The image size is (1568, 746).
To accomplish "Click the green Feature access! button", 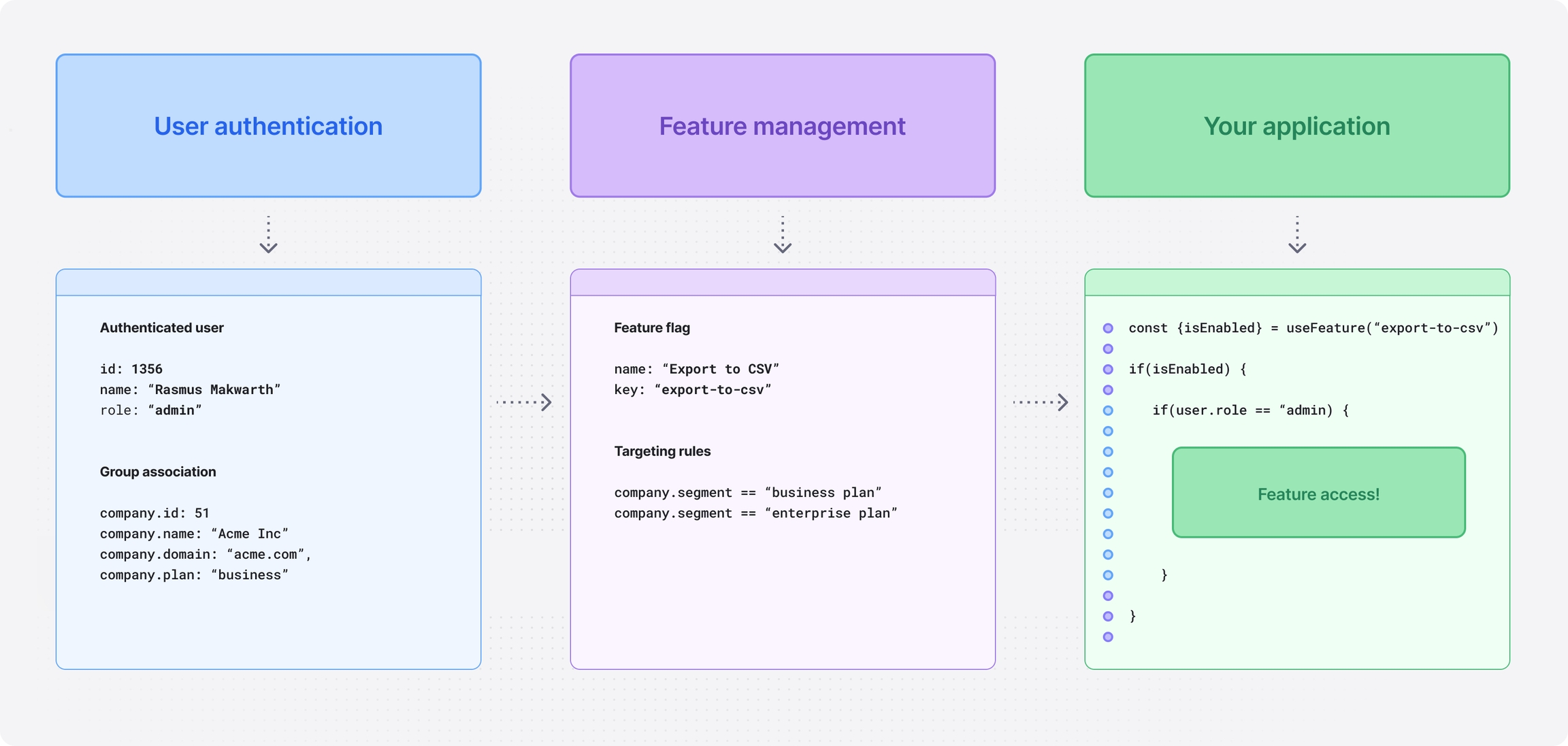I will (x=1318, y=493).
